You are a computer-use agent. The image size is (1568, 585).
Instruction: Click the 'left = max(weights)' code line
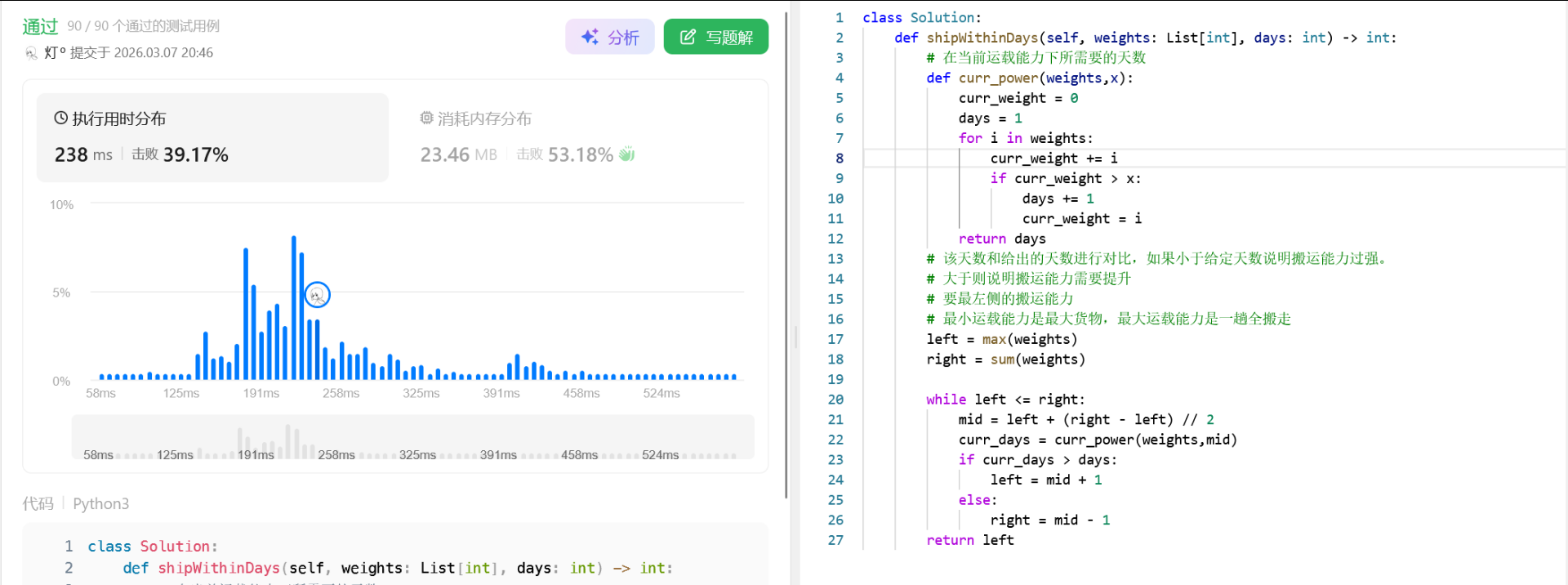[1001, 339]
